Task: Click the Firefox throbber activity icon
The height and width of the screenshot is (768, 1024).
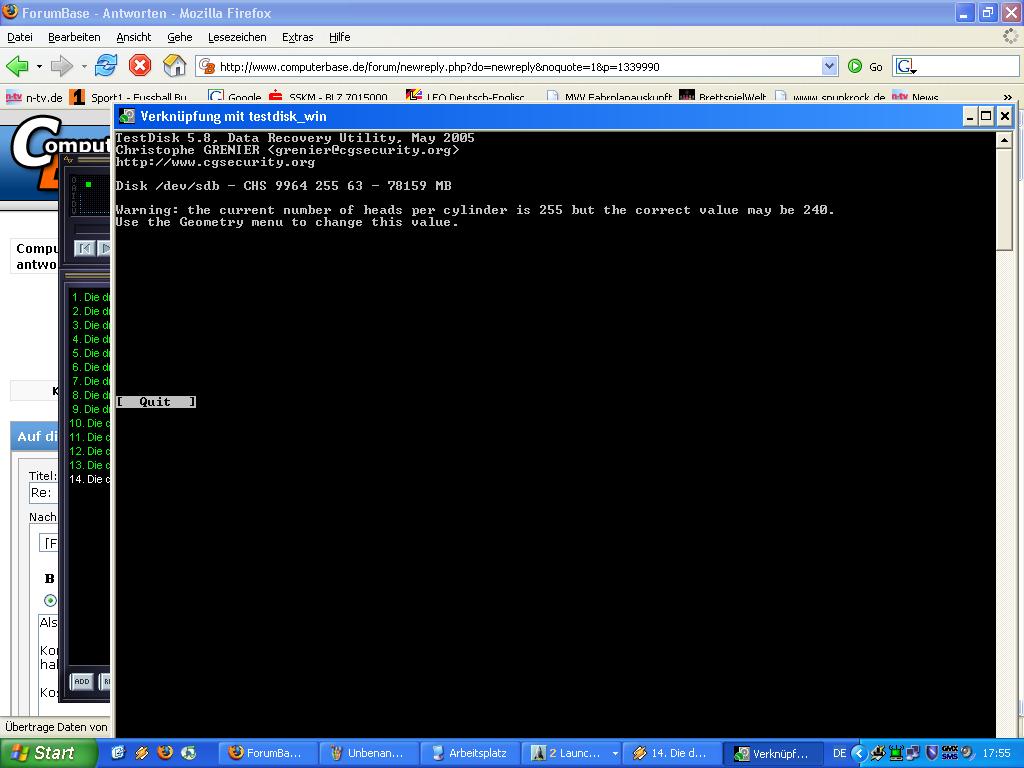Action: point(1011,37)
